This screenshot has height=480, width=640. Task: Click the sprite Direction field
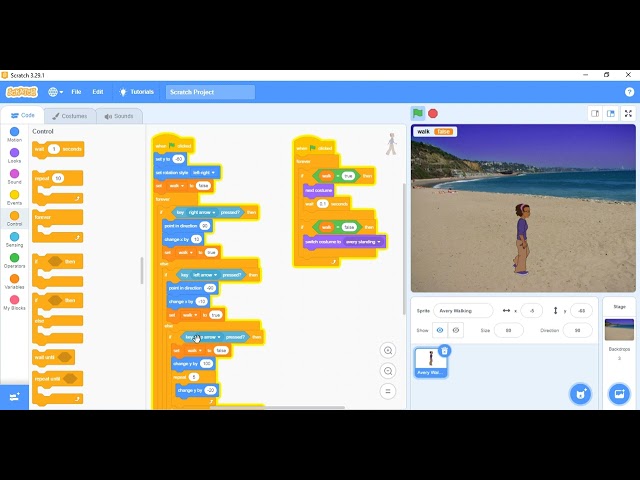point(577,330)
